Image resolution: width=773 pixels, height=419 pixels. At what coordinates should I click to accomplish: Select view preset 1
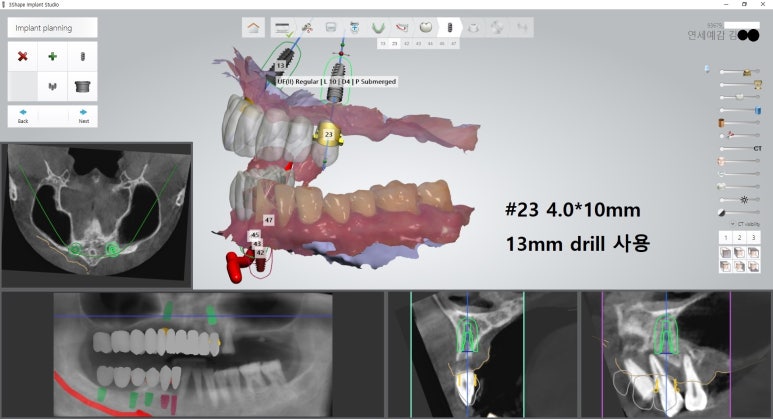coord(725,237)
